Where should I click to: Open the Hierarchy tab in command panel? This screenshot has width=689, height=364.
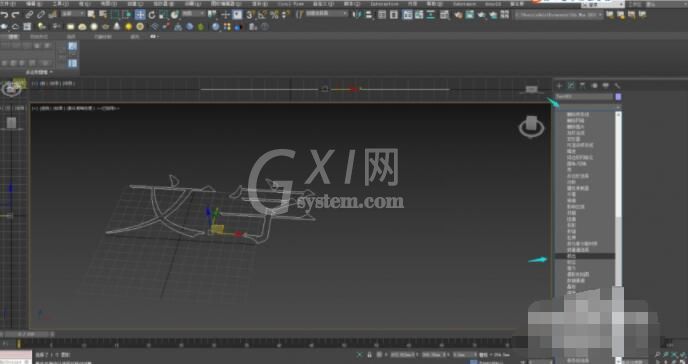click(x=582, y=86)
